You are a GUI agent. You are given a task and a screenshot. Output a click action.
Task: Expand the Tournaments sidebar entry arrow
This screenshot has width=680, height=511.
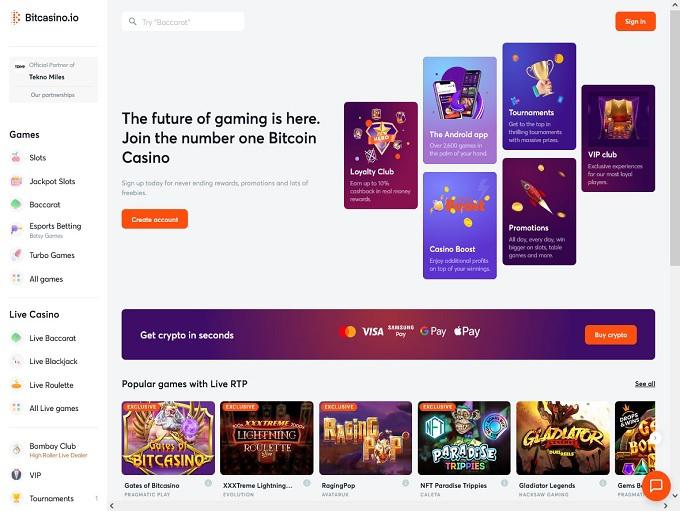(x=96, y=498)
